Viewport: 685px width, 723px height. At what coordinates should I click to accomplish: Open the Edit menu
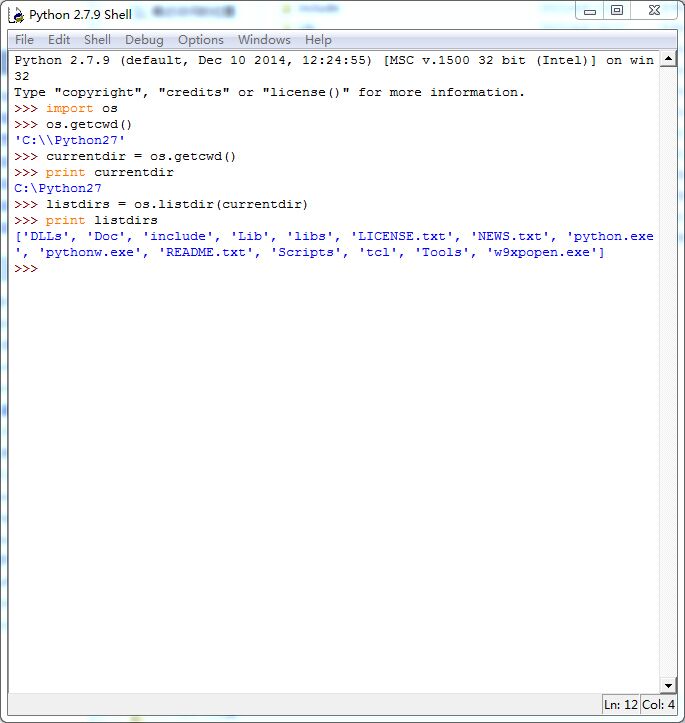point(59,40)
